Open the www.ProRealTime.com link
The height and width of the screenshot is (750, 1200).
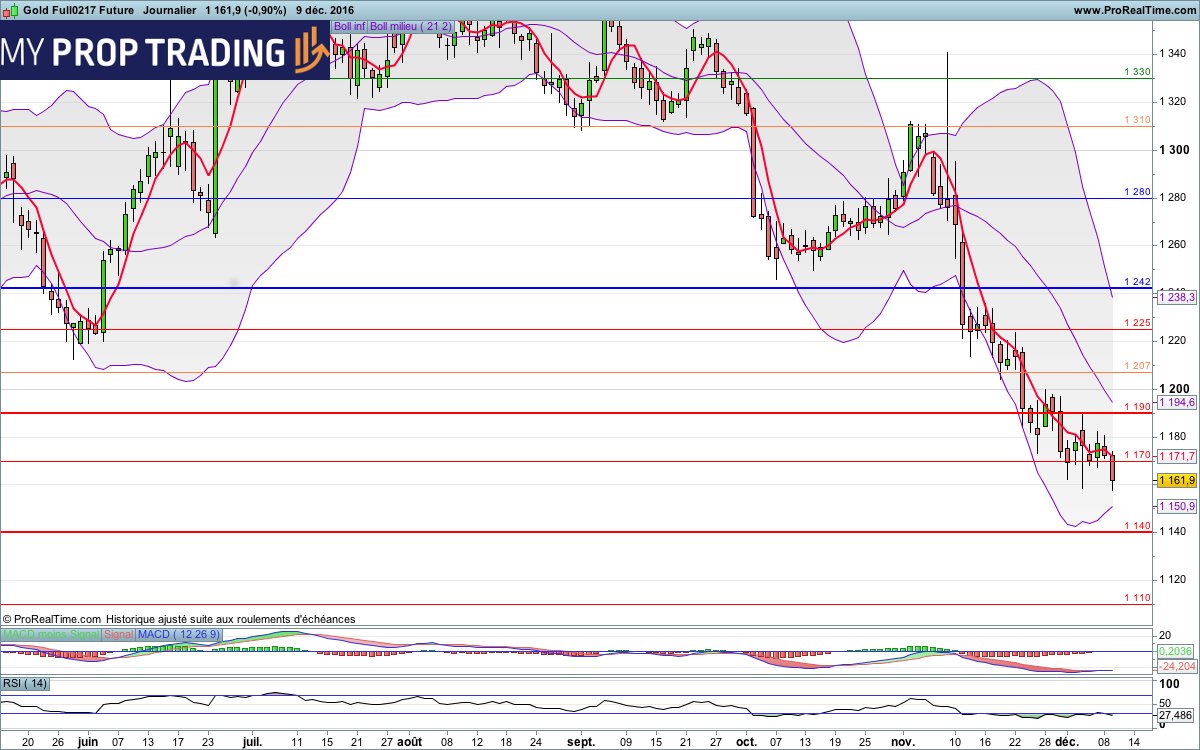1133,10
